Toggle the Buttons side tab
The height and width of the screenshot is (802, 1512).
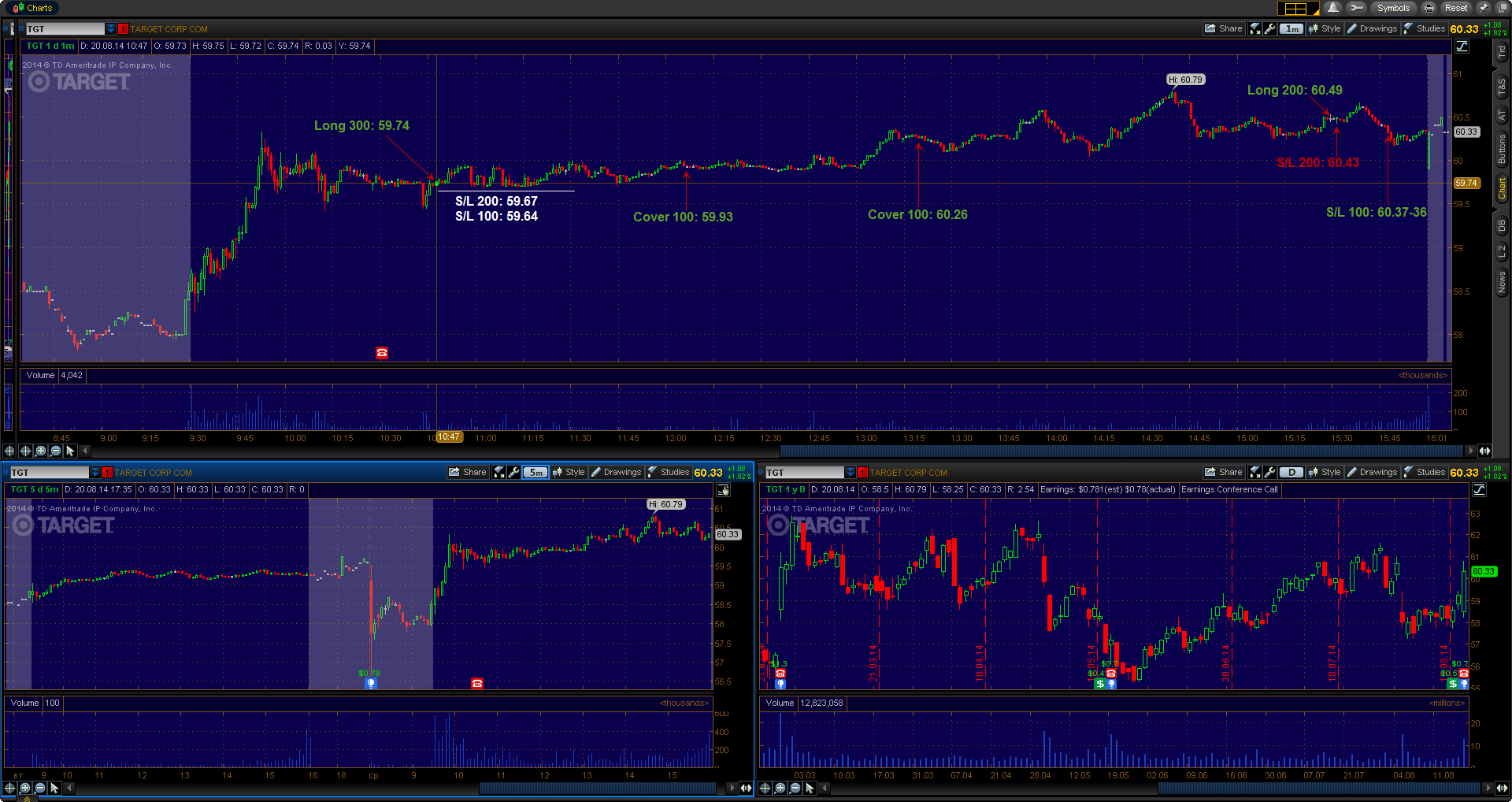[x=1502, y=149]
